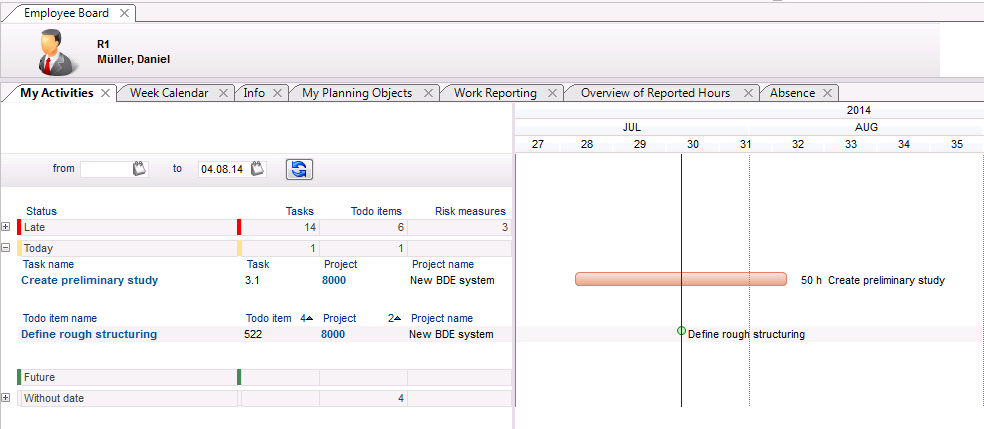Click the AUG month header in timeline
This screenshot has width=984, height=429.
(866, 127)
